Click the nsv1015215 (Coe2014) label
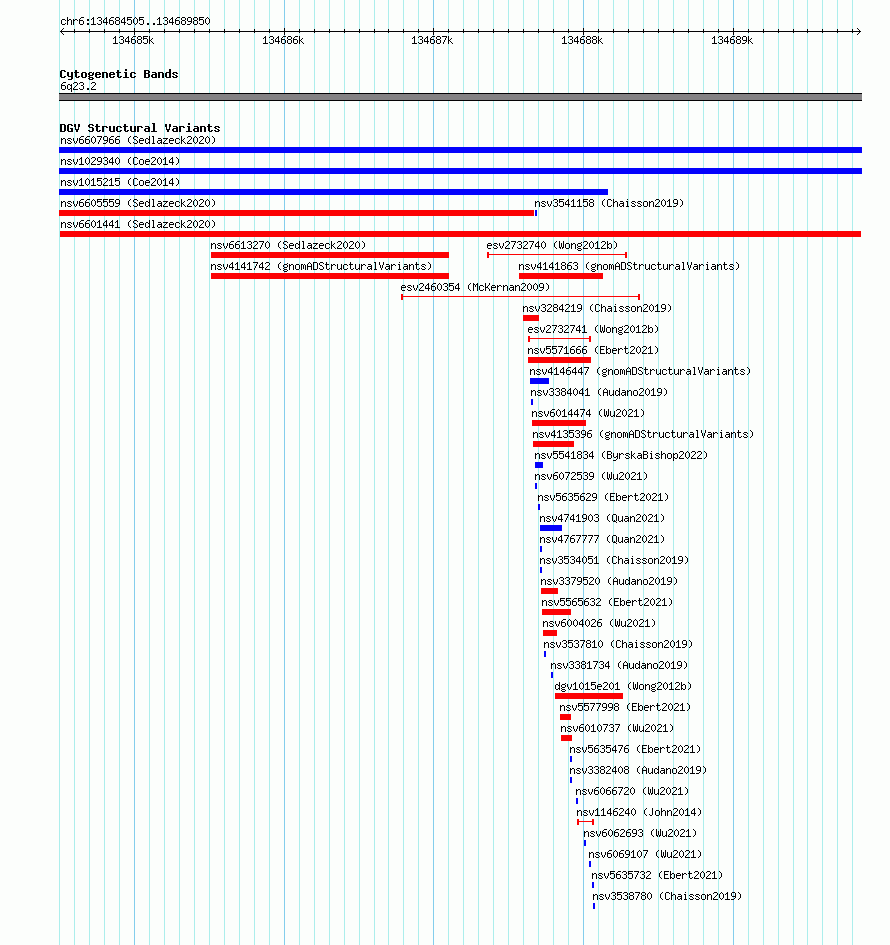Viewport: 890px width, 945px height. tap(120, 182)
